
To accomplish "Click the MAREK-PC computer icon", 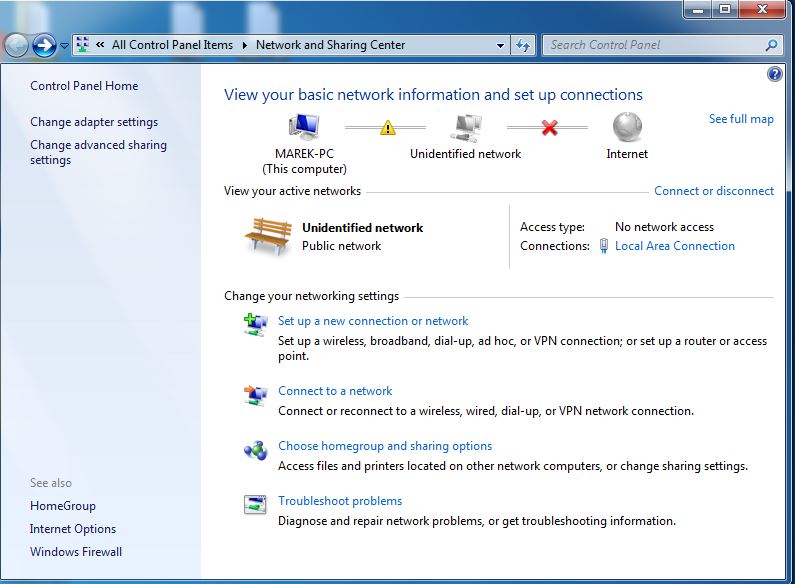I will click(x=303, y=127).
